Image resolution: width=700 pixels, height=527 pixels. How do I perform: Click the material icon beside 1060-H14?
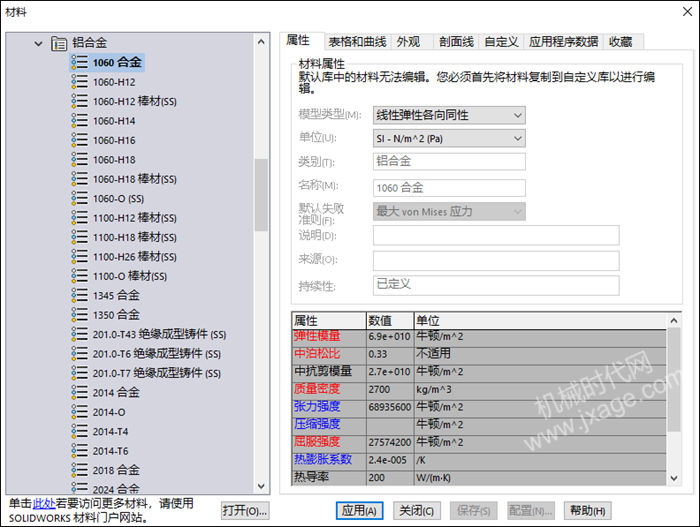[x=79, y=121]
